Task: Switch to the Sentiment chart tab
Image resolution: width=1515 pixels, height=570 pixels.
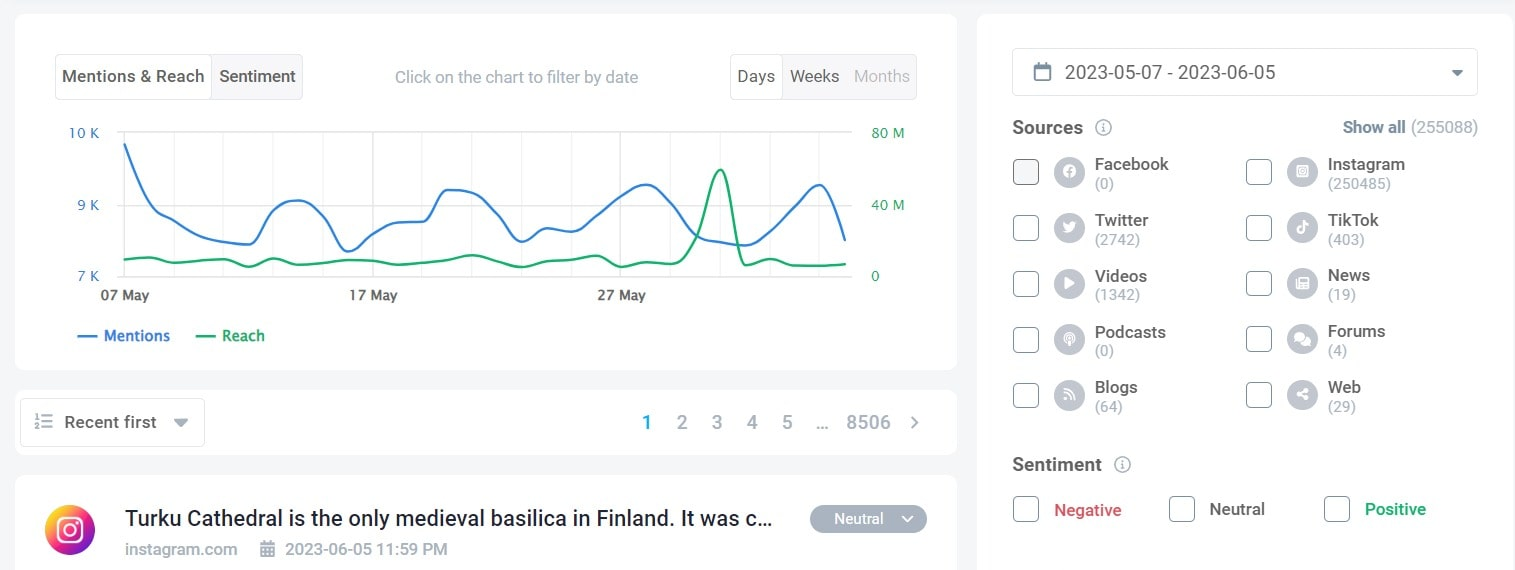Action: 257,76
